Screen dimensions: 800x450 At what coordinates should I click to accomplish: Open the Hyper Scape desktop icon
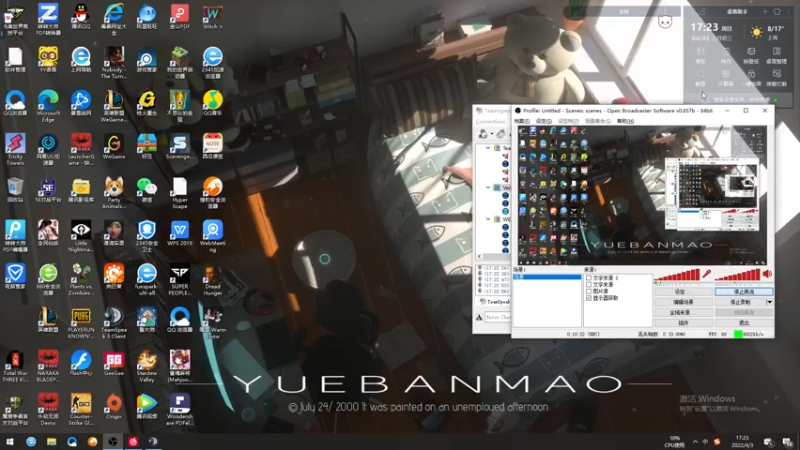(180, 193)
